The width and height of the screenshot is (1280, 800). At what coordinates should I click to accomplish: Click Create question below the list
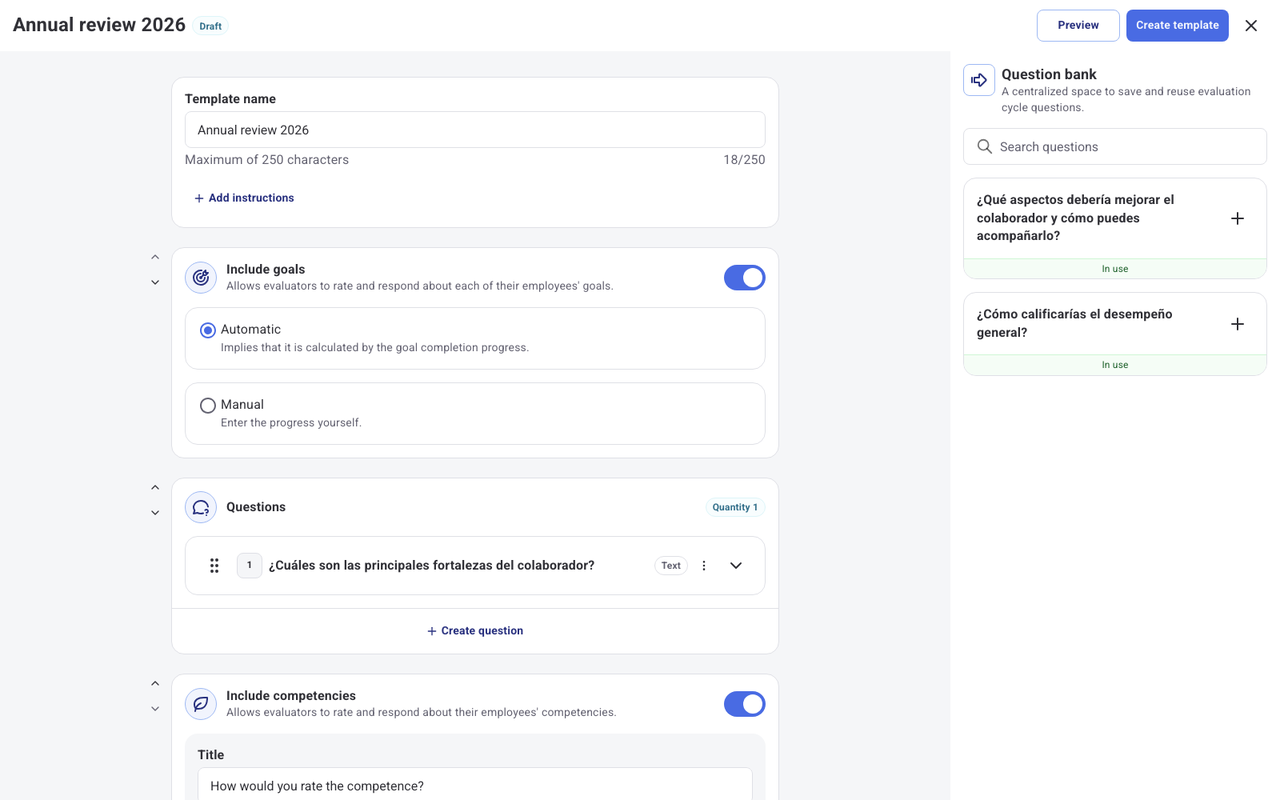(475, 631)
